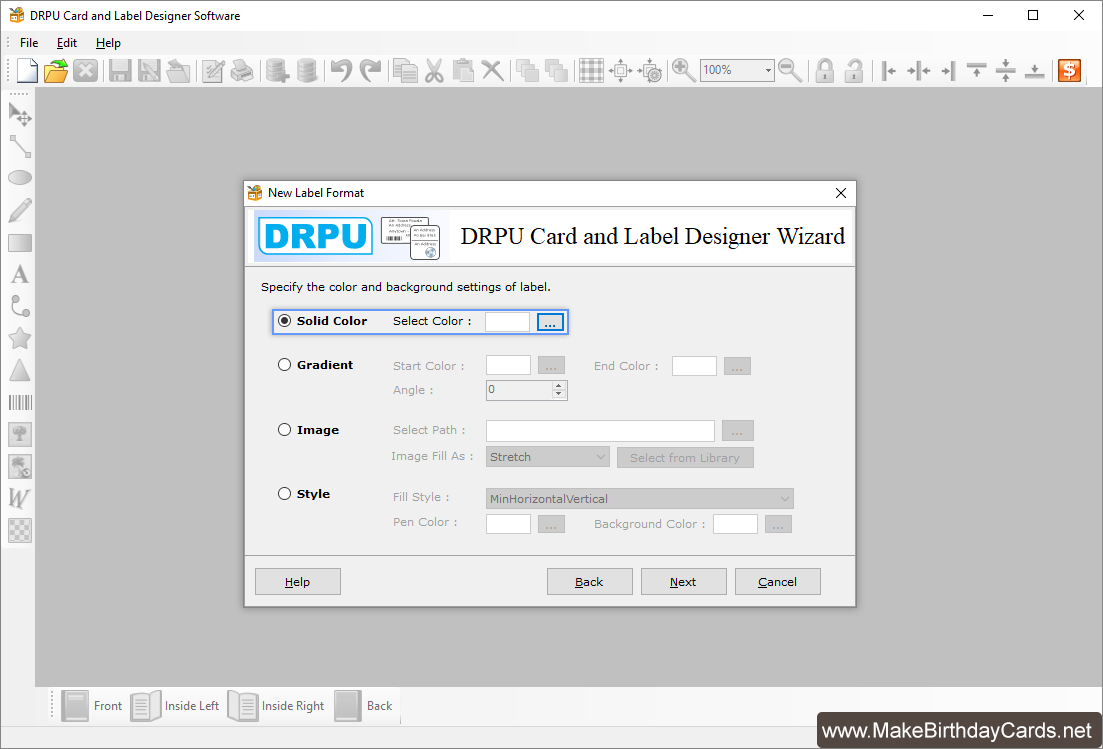
Task: Click the Next button in wizard
Action: tap(683, 582)
